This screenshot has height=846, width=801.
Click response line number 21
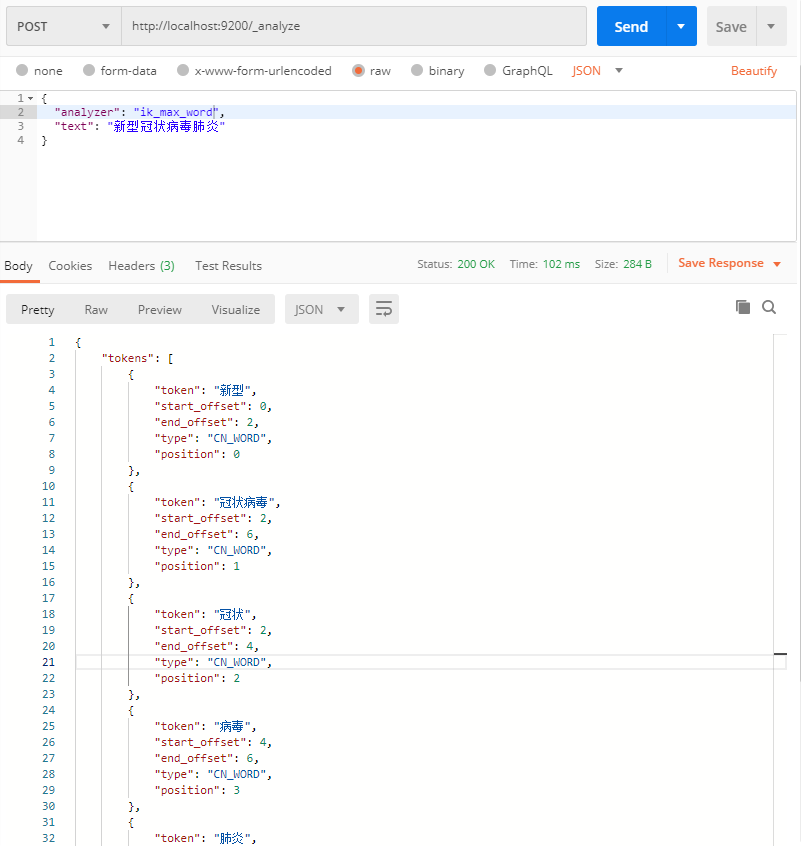(49, 662)
